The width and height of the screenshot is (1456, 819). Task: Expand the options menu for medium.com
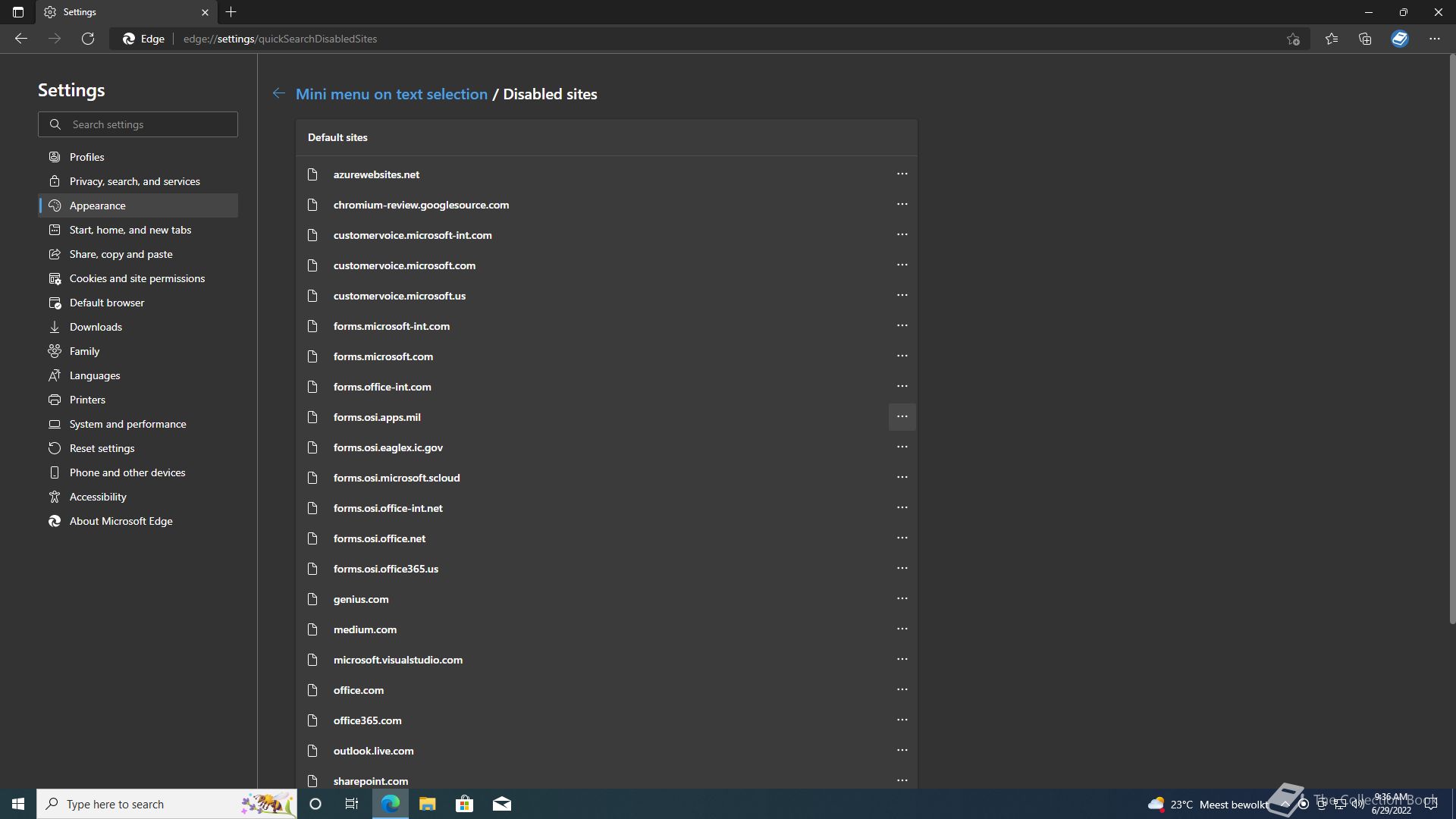[902, 629]
